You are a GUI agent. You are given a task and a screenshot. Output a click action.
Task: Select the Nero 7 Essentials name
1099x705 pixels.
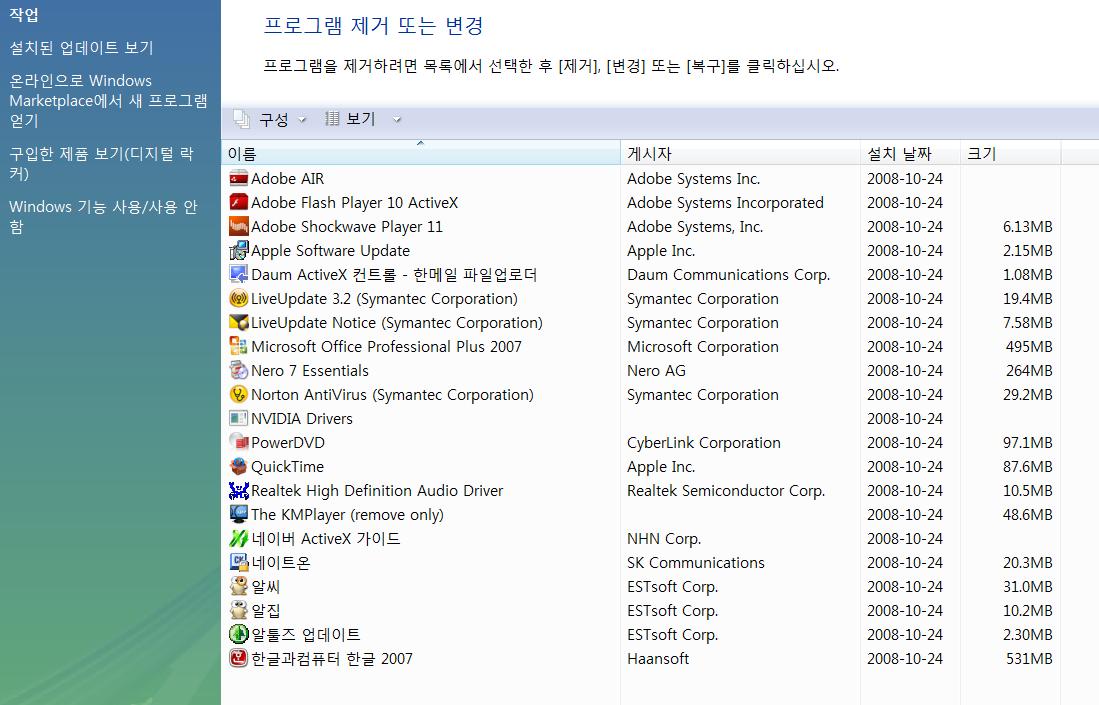tap(310, 370)
